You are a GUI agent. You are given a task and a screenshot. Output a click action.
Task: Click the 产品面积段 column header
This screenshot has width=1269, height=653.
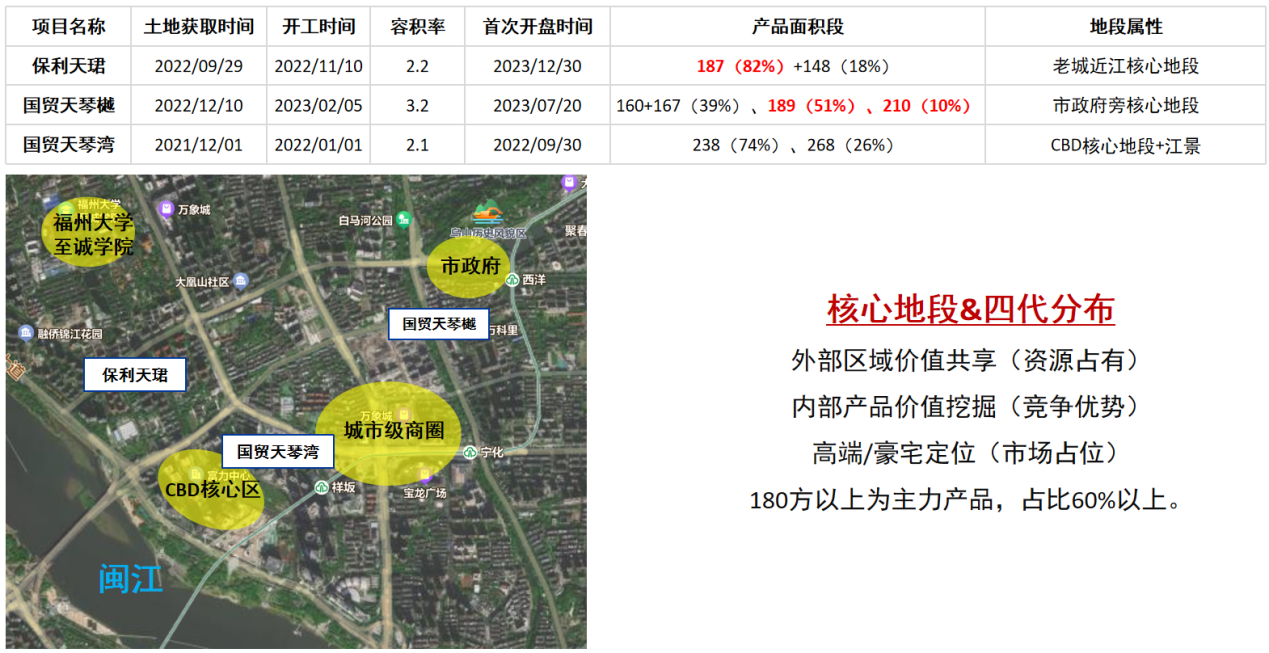pos(797,27)
